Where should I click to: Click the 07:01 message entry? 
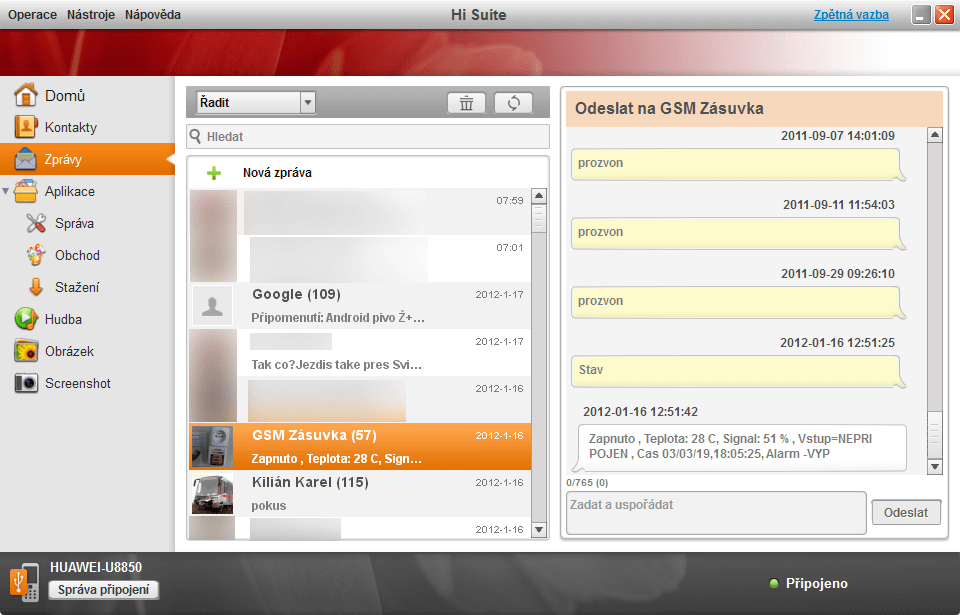click(360, 259)
